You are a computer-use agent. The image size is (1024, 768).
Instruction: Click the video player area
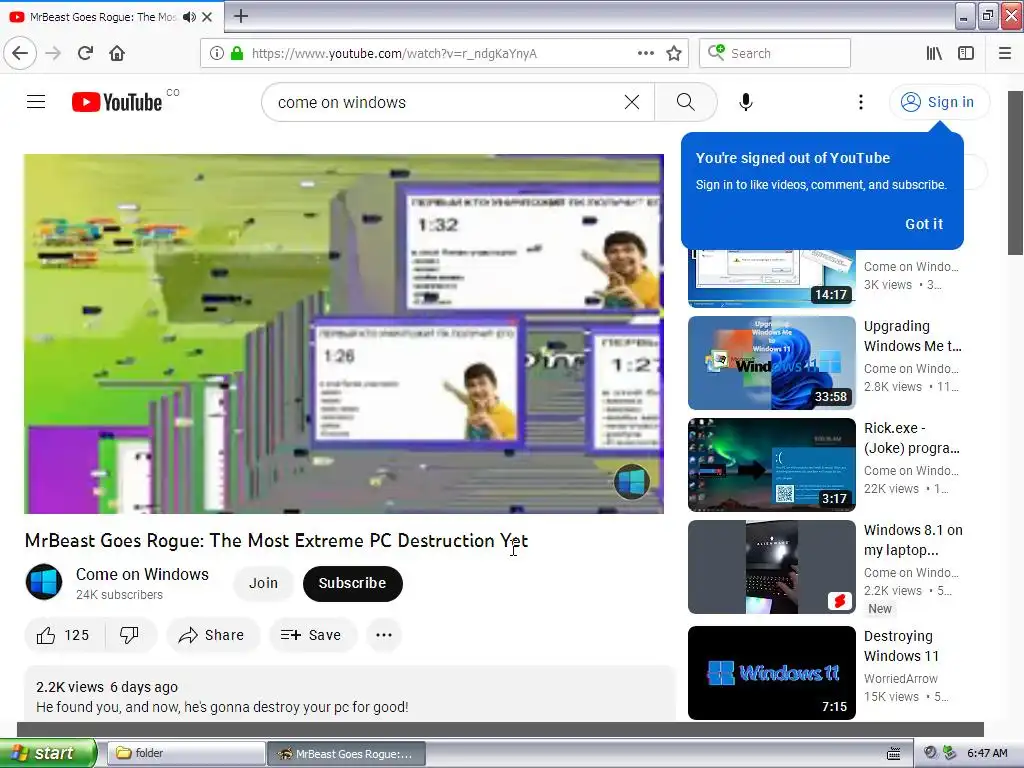click(344, 334)
